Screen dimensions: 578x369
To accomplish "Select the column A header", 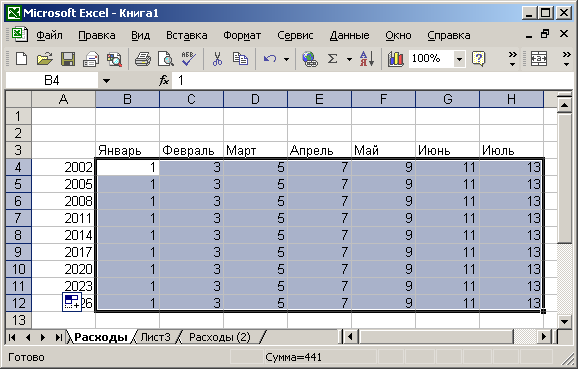I will (x=63, y=99).
